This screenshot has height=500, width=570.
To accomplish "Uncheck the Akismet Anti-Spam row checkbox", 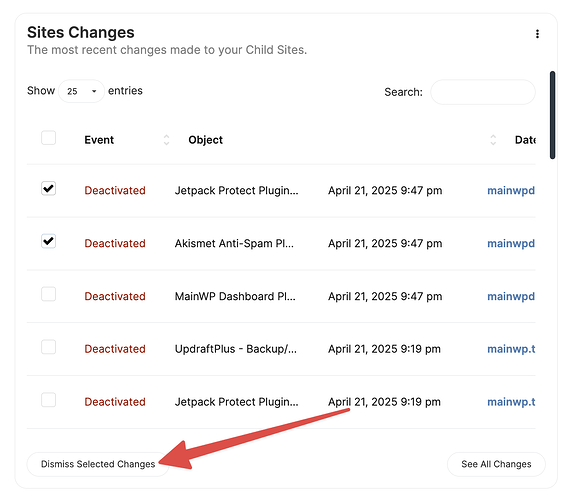I will (x=48, y=241).
